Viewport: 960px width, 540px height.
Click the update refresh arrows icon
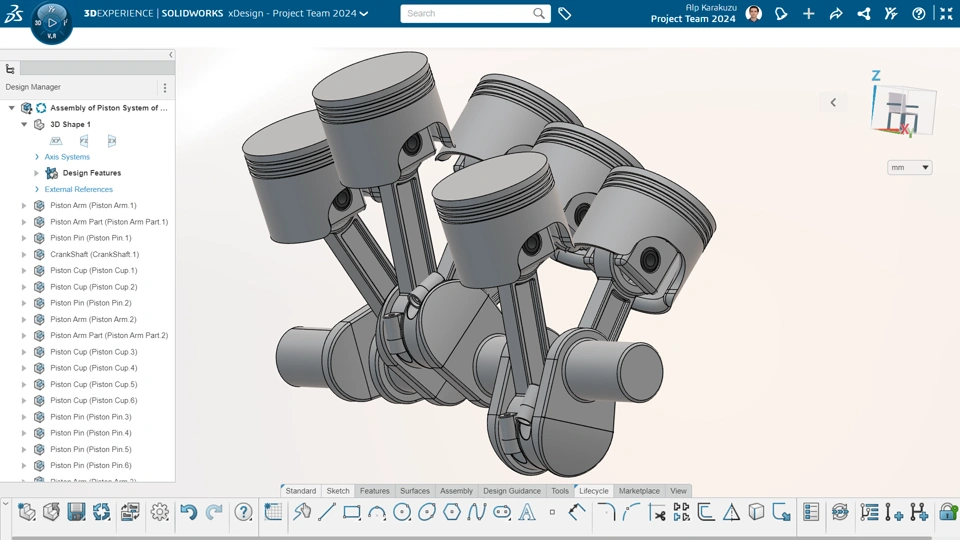102,512
